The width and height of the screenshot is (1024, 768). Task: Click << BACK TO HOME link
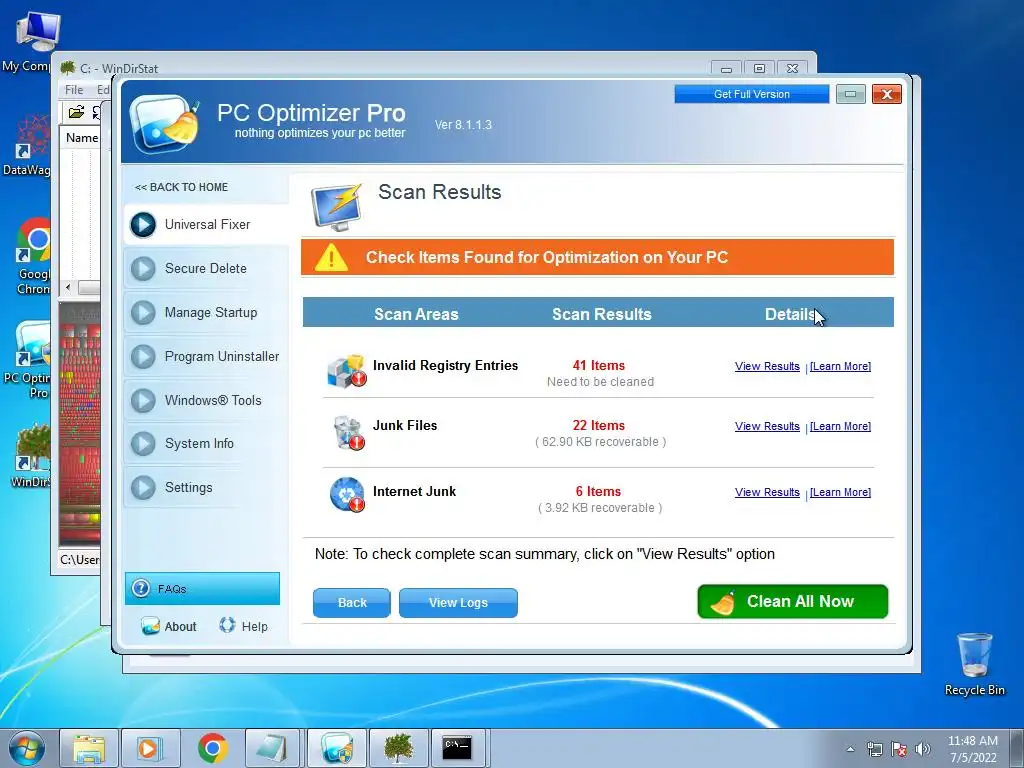(181, 187)
